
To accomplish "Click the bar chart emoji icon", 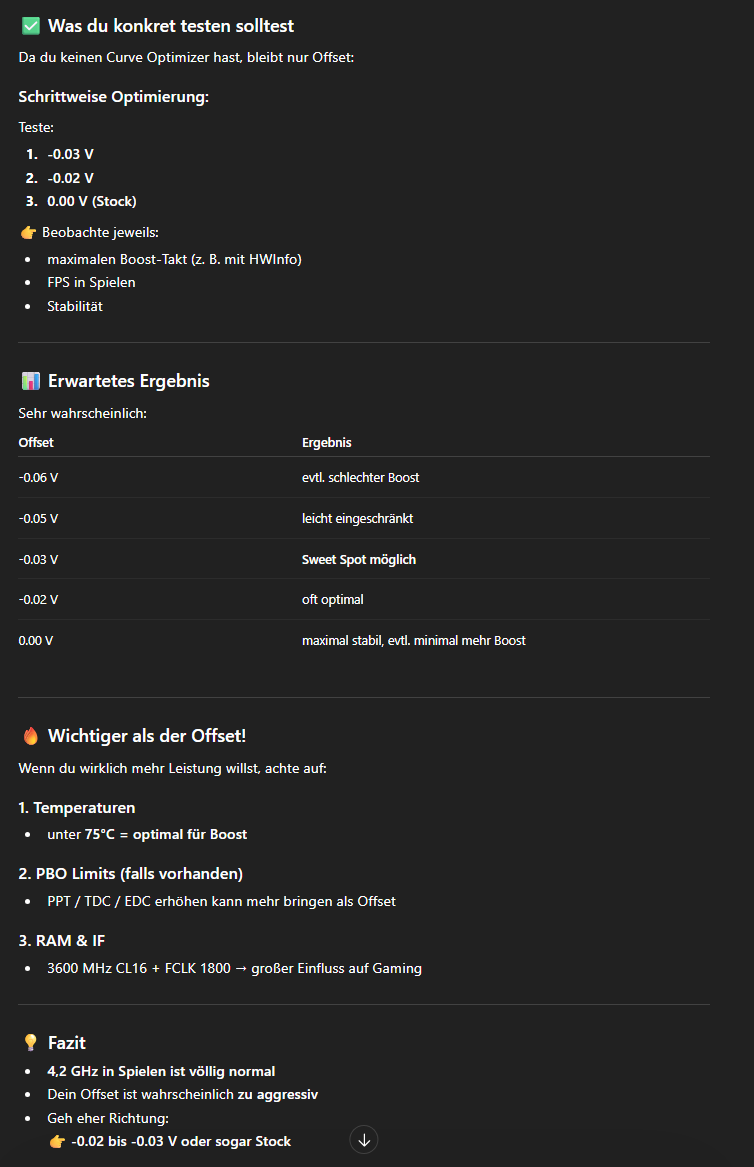I will [x=31, y=381].
